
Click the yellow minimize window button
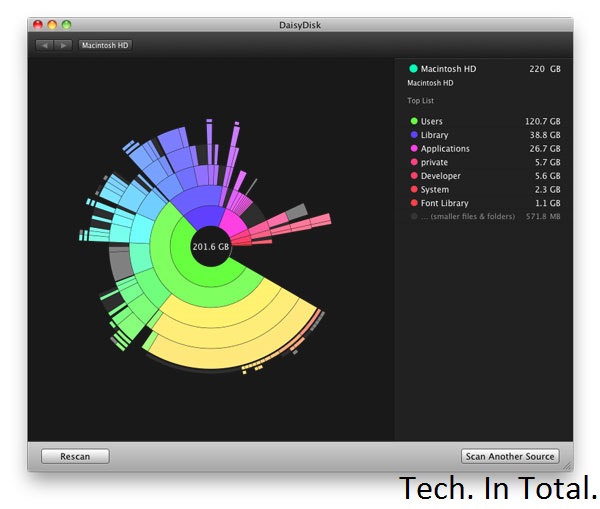pos(52,25)
